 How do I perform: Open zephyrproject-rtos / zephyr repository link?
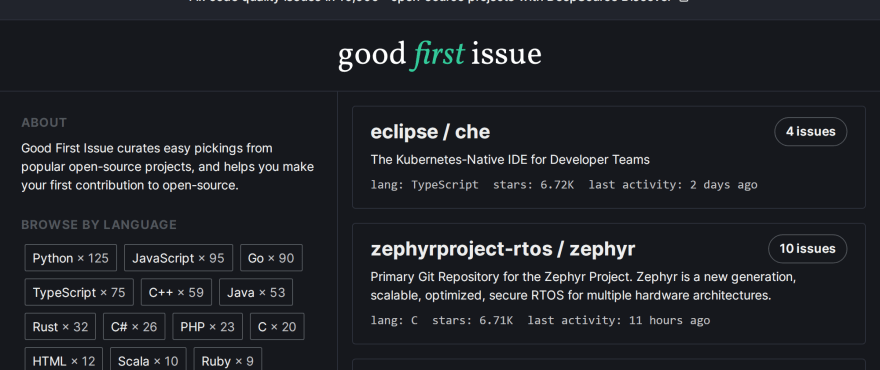pos(503,249)
